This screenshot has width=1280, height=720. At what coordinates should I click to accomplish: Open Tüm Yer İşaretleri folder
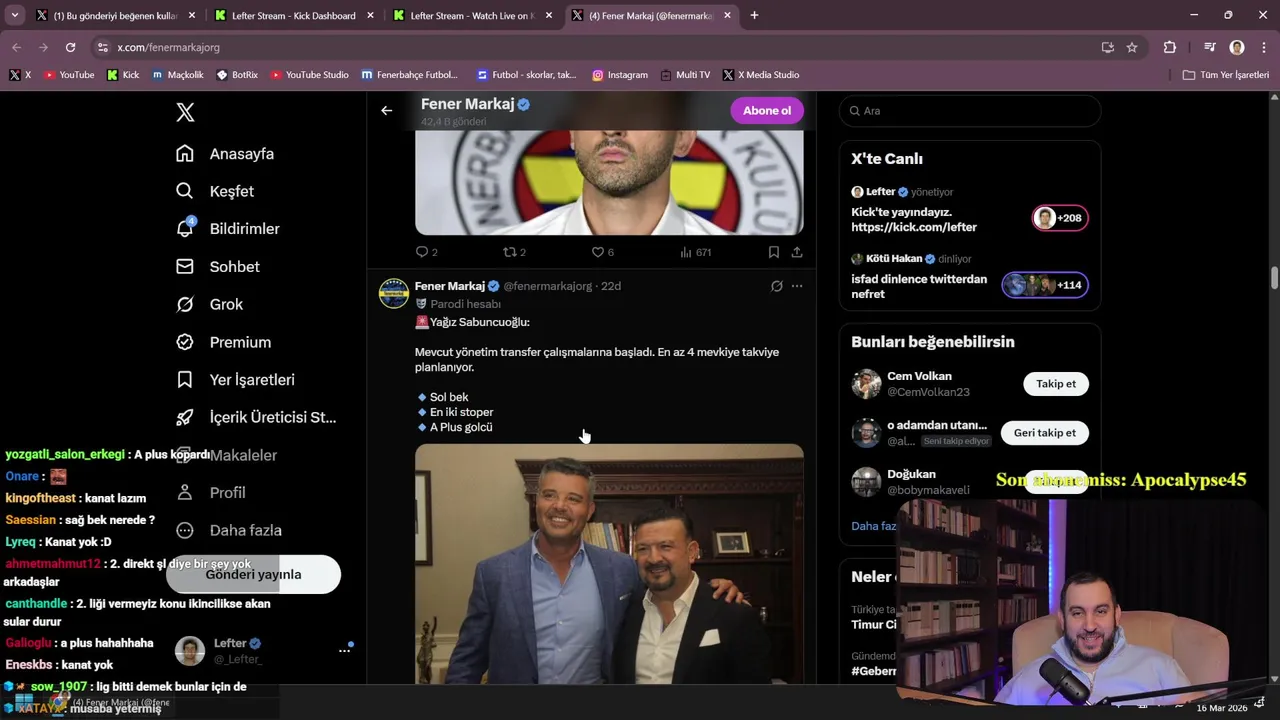(x=1226, y=75)
